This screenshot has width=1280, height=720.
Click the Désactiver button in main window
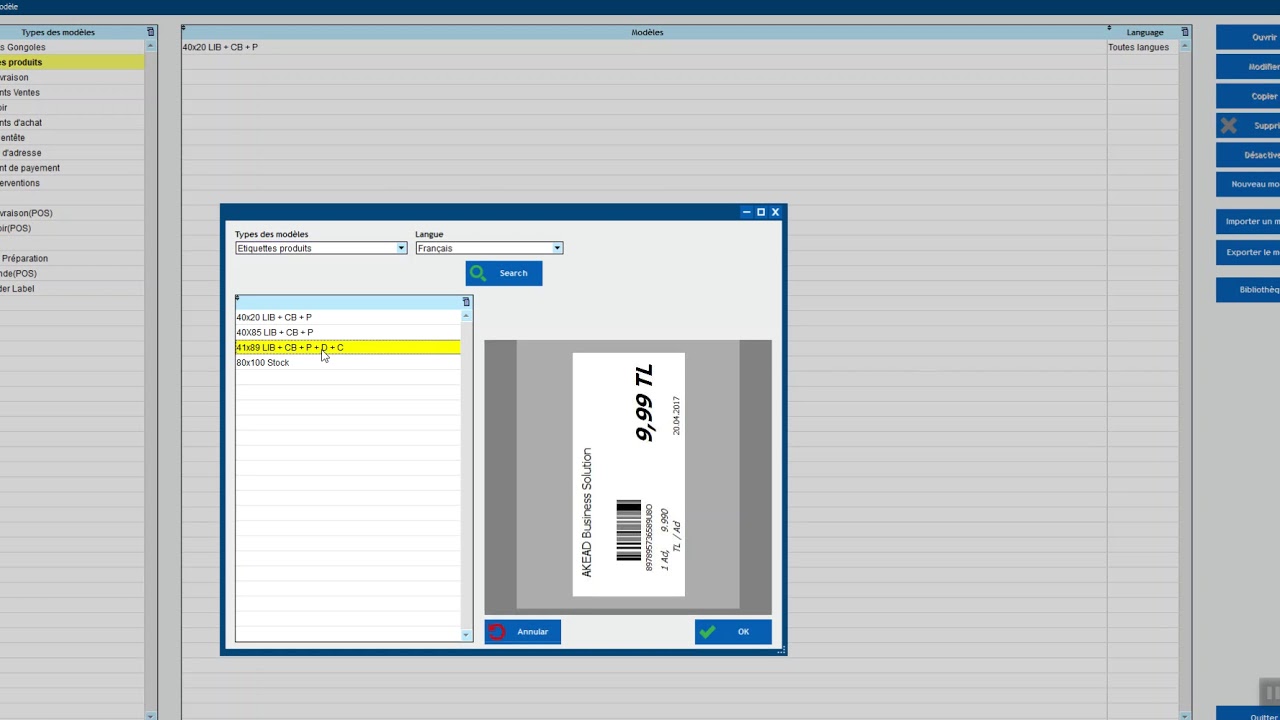coord(1248,155)
